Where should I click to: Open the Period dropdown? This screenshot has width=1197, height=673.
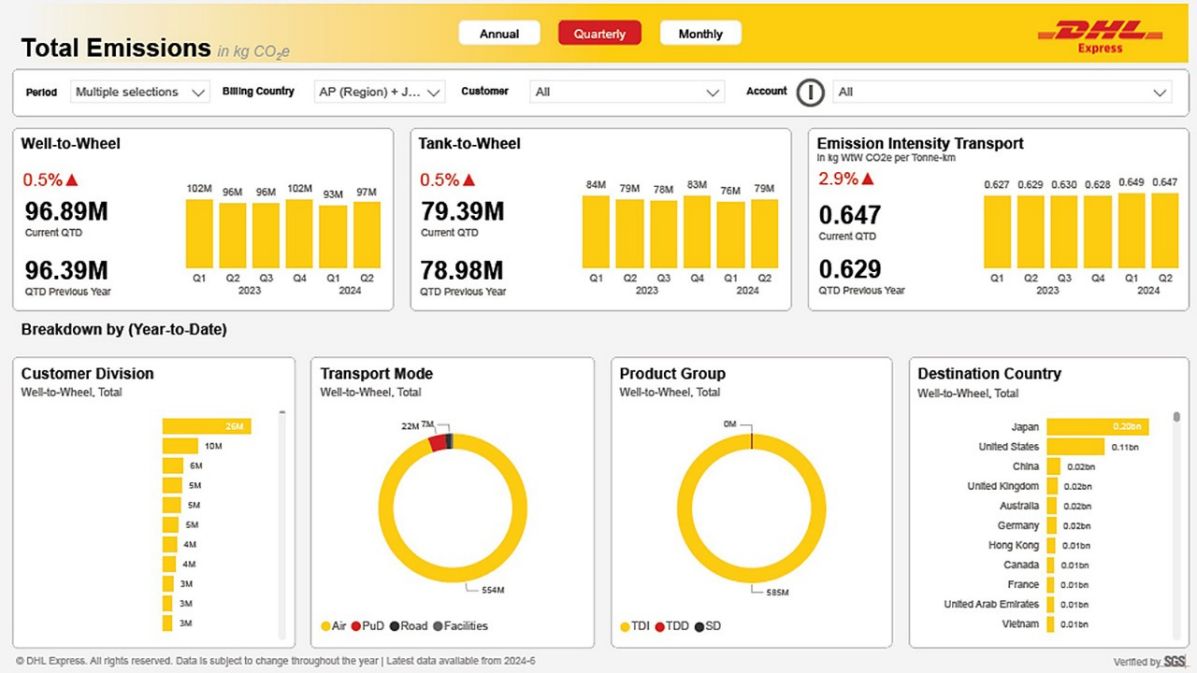pos(139,92)
